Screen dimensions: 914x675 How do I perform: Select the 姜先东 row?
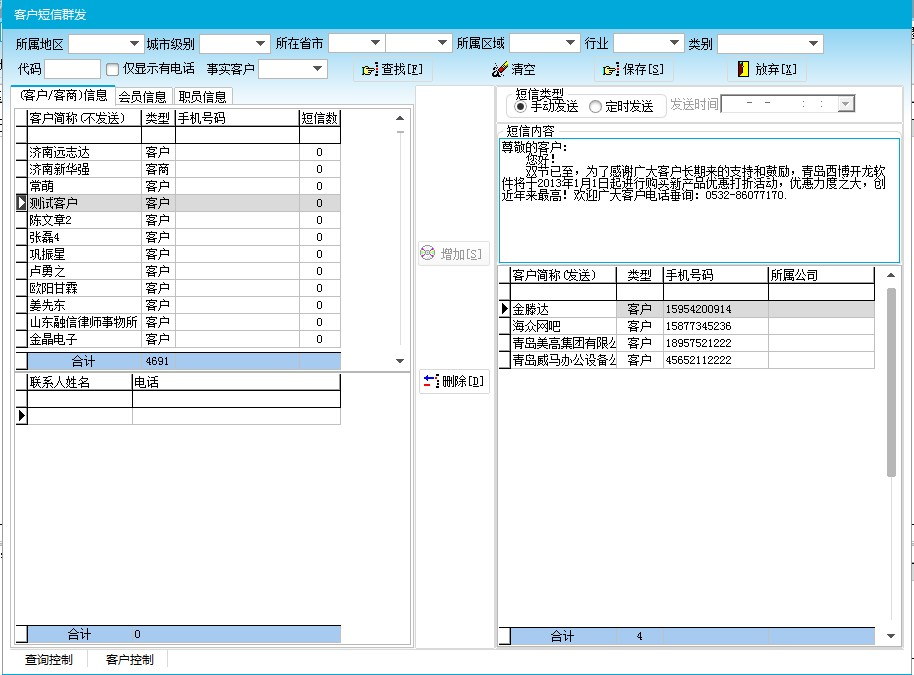pyautogui.click(x=178, y=305)
